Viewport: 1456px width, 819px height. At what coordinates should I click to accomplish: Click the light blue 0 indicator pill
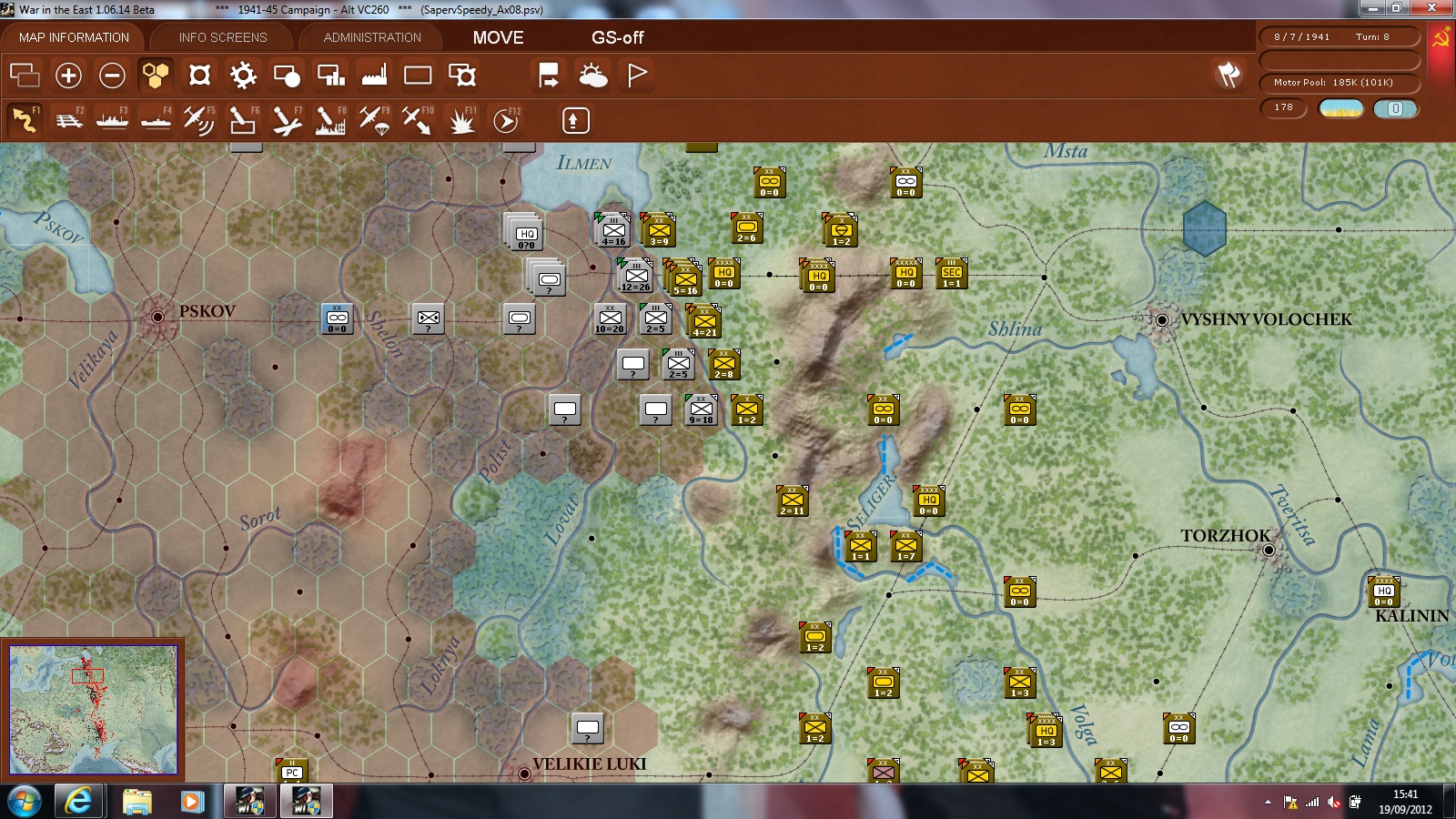click(x=1395, y=108)
